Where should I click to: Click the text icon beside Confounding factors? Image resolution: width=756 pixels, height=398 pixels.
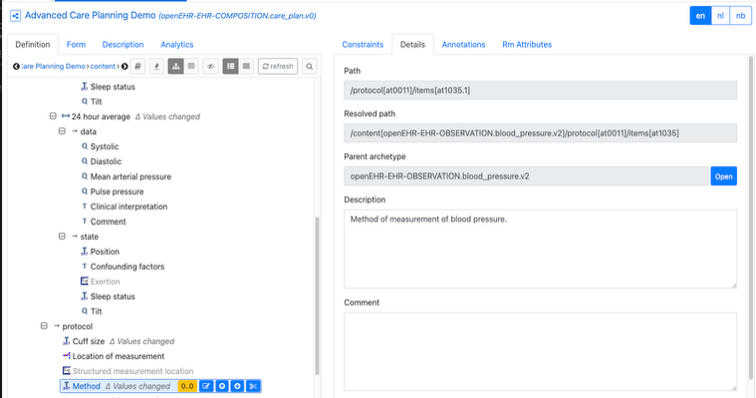coord(84,266)
